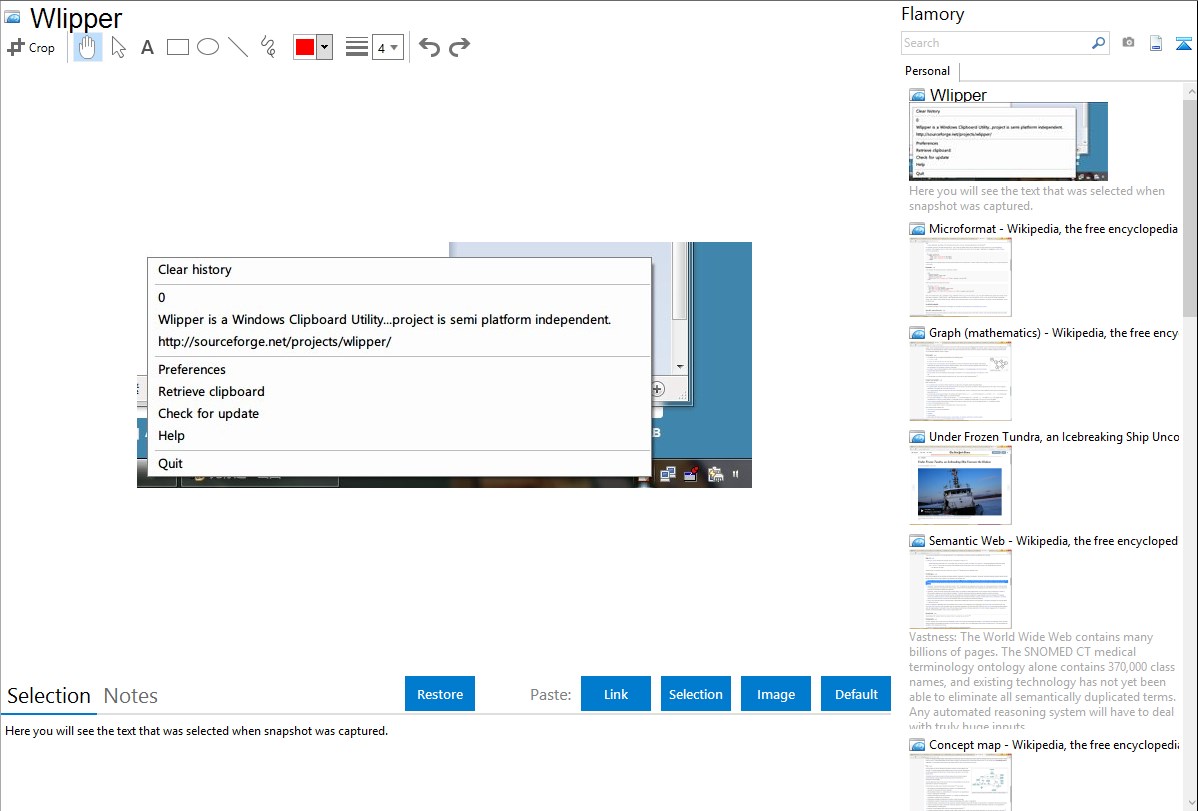Click 'Quit' in the captured snapshot
This screenshot has height=811, width=1198.
(170, 463)
